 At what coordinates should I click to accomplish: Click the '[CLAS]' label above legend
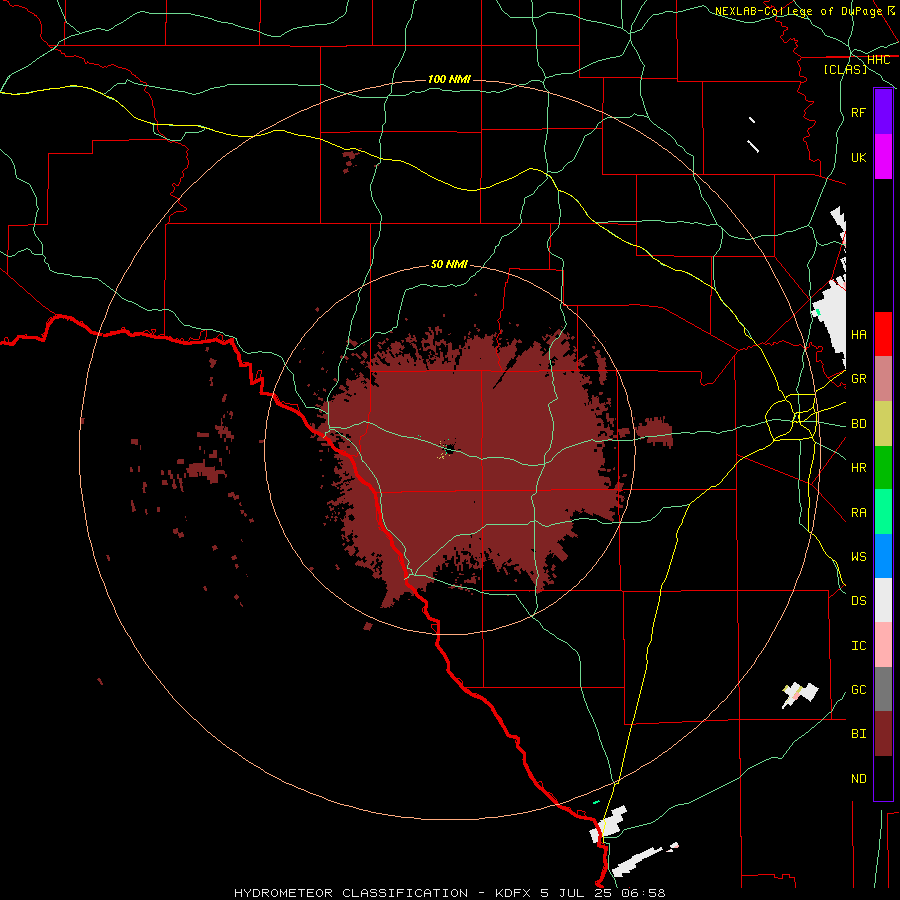pos(845,69)
